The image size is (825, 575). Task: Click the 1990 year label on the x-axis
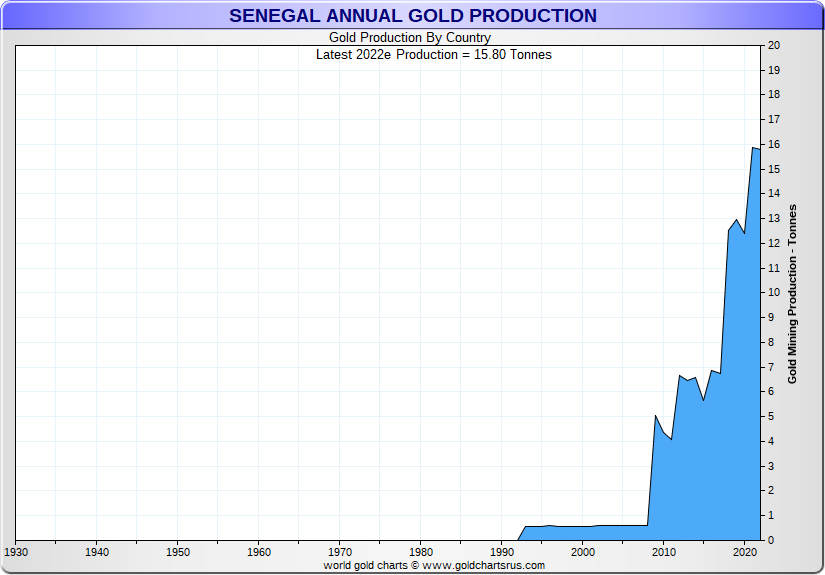click(x=502, y=552)
